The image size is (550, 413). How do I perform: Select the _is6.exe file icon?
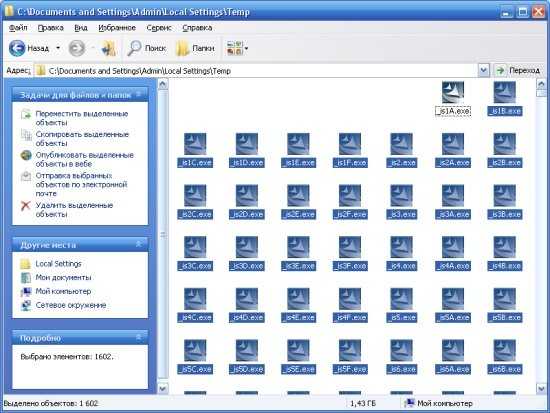[x=401, y=350]
